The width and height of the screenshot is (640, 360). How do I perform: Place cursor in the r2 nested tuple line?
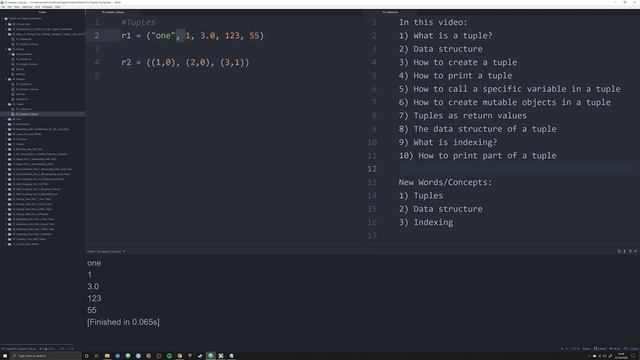(x=185, y=62)
